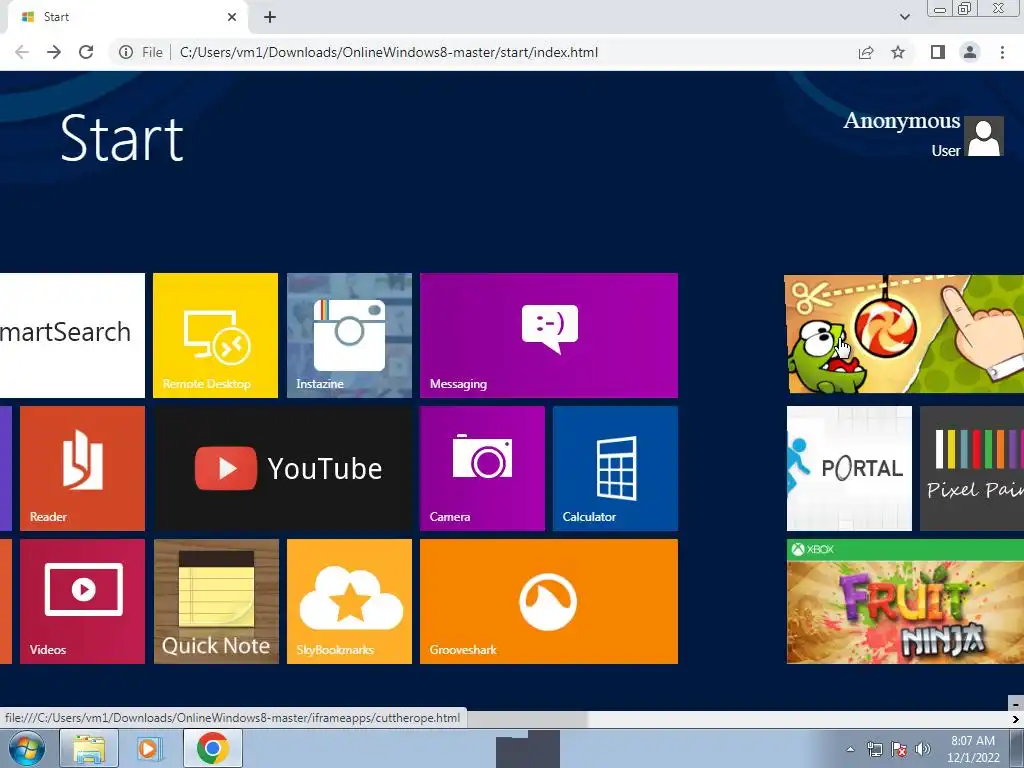Click the taskbar clock 8:07 AM

[x=973, y=741]
